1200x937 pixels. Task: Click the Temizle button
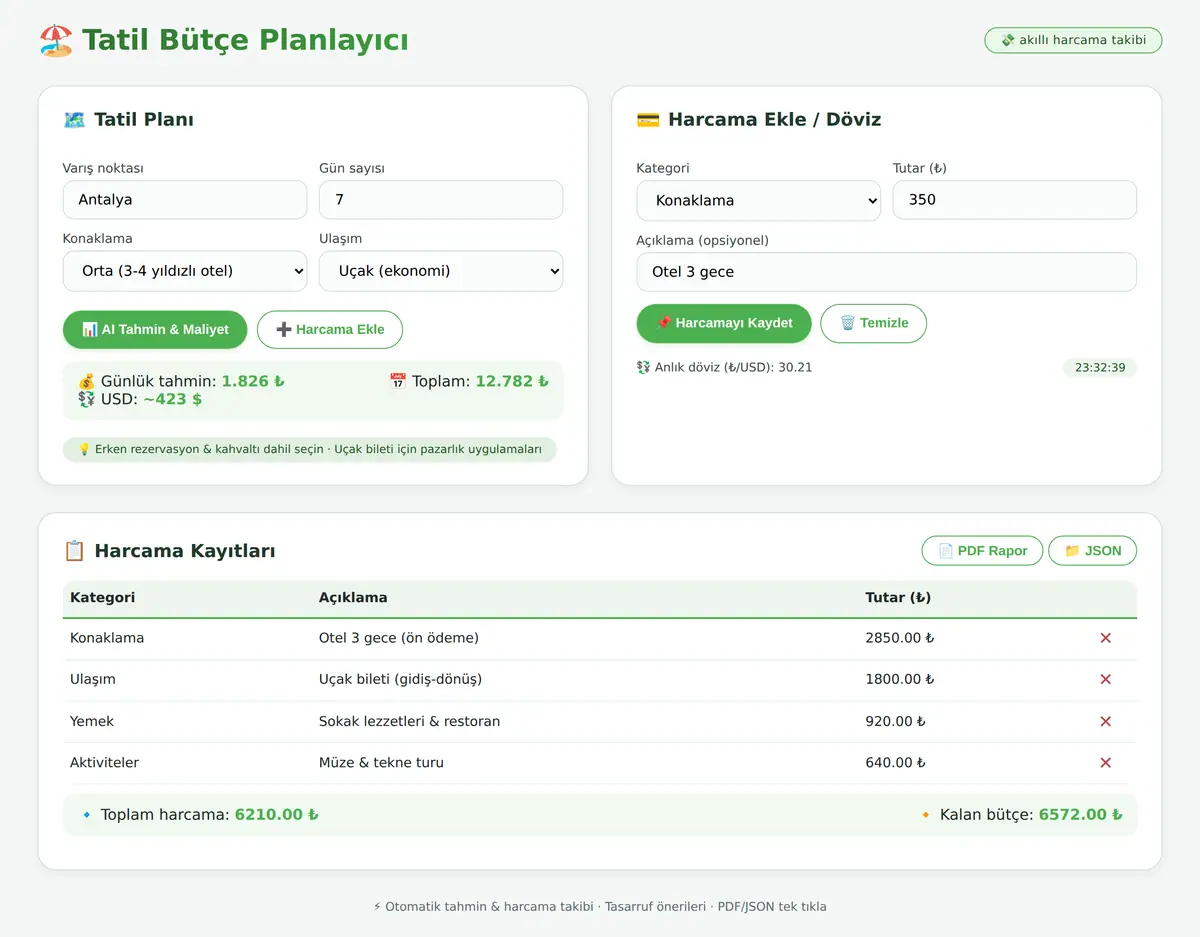click(x=874, y=323)
